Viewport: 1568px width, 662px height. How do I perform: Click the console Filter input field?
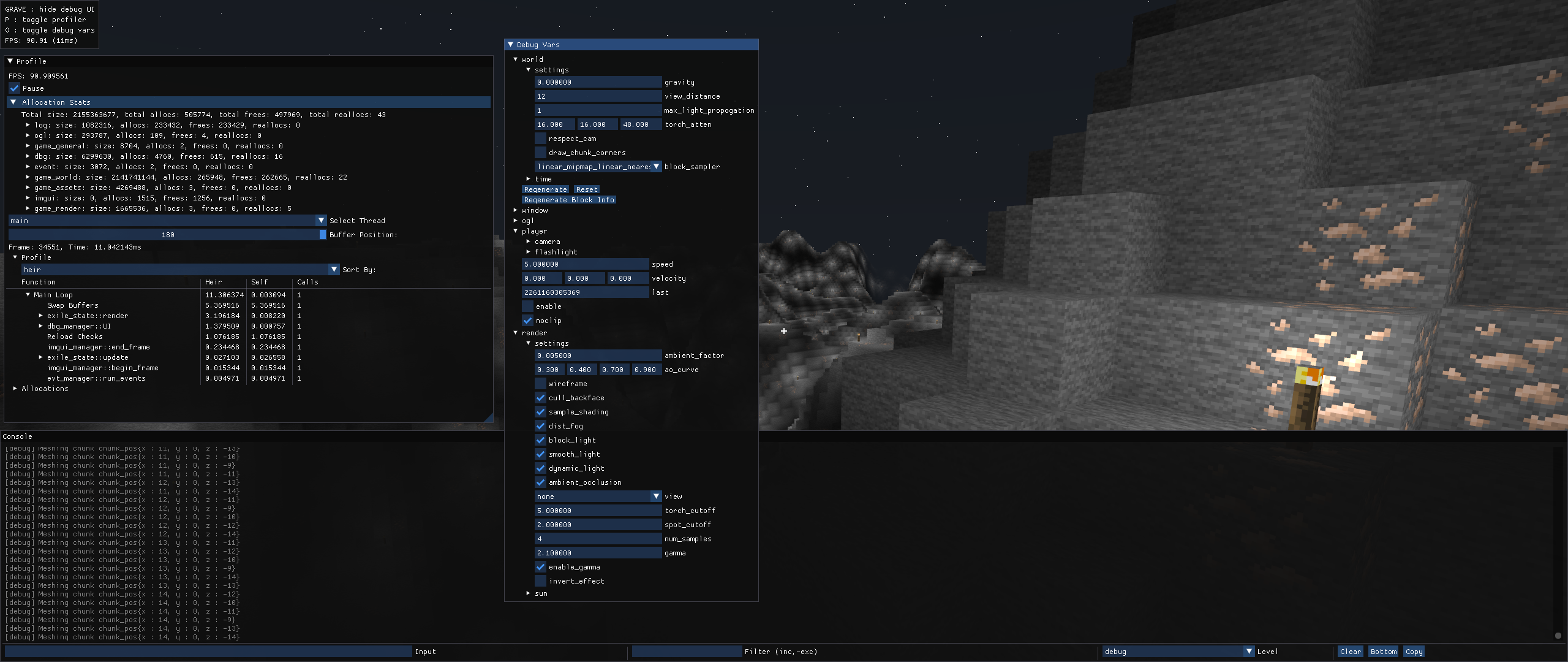pyautogui.click(x=686, y=652)
